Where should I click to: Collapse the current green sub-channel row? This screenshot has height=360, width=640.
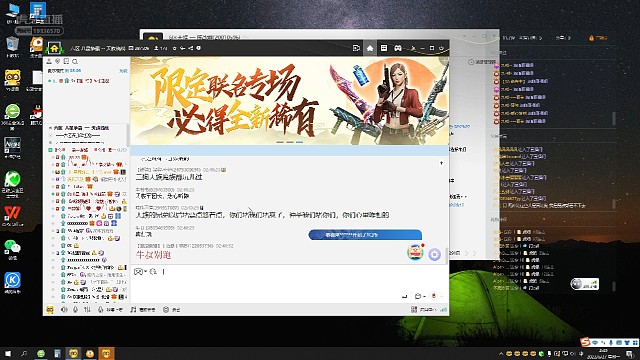pyautogui.click(x=50, y=150)
